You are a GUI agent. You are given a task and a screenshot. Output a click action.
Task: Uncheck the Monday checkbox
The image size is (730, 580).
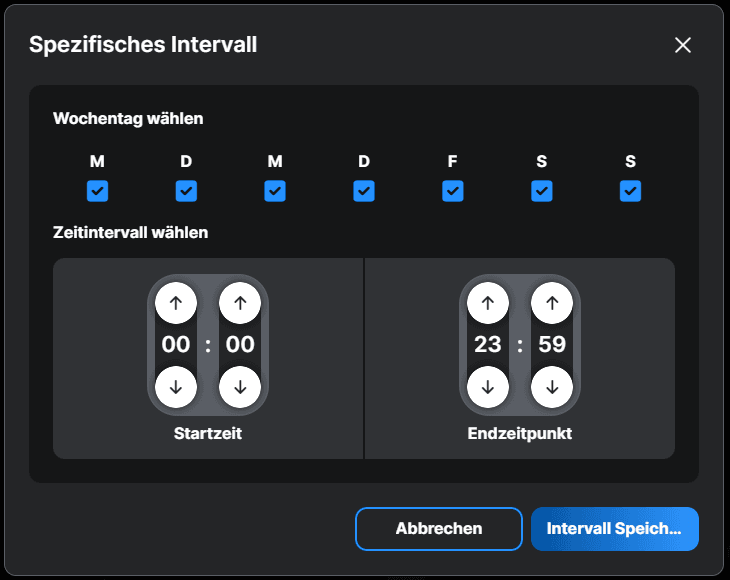[x=97, y=191]
